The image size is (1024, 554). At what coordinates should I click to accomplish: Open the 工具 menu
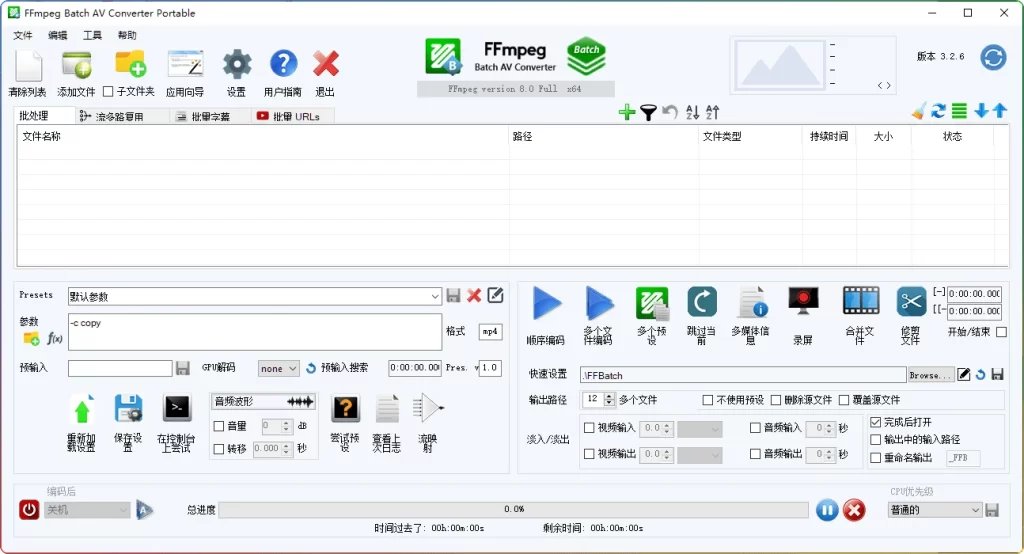92,35
